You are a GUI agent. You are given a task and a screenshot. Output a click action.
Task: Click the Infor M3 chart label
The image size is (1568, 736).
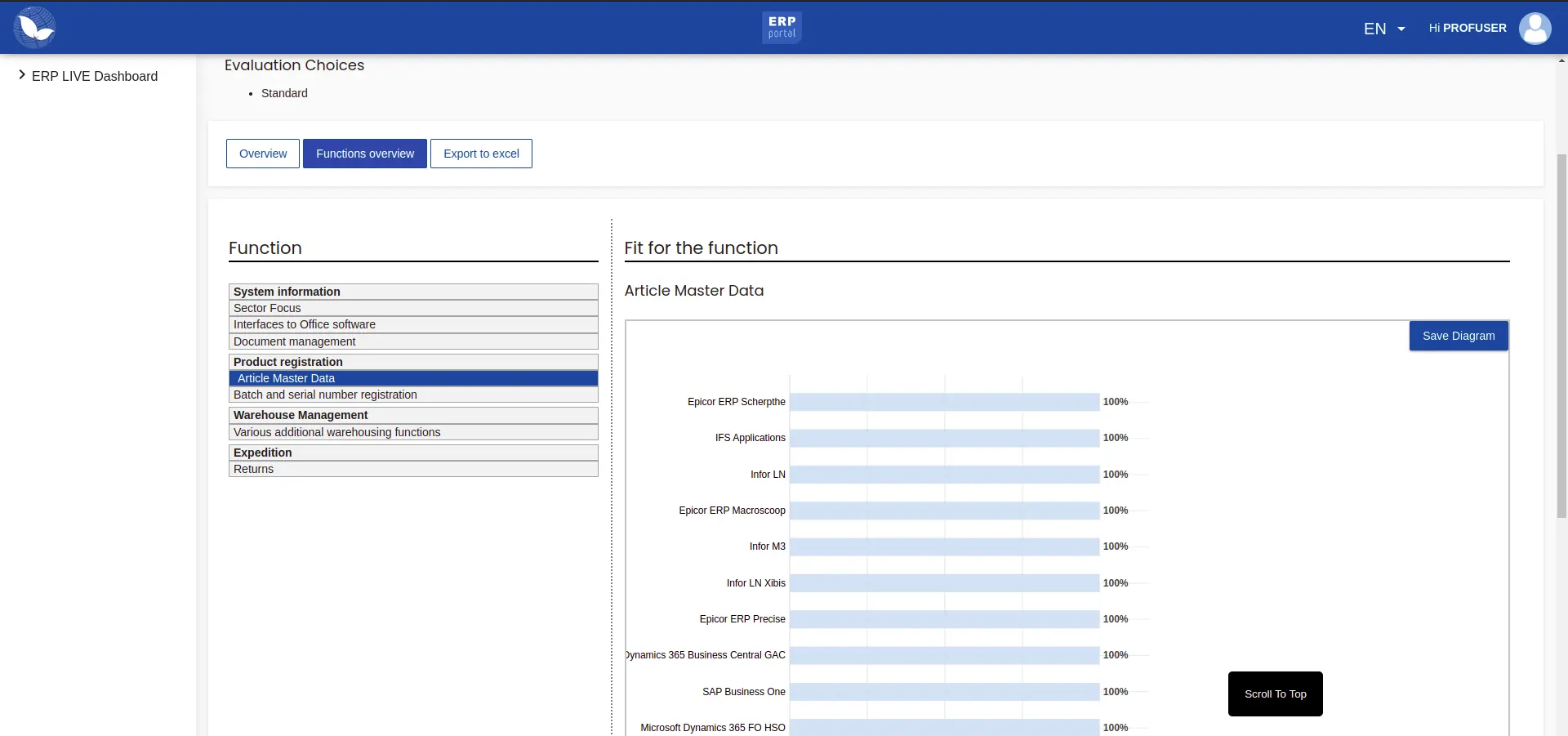[x=767, y=546]
